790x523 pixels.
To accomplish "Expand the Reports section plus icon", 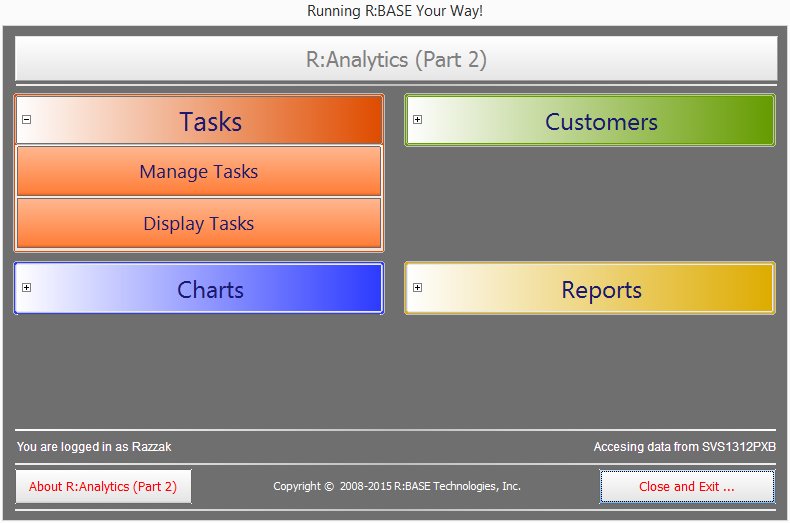I will point(417,288).
